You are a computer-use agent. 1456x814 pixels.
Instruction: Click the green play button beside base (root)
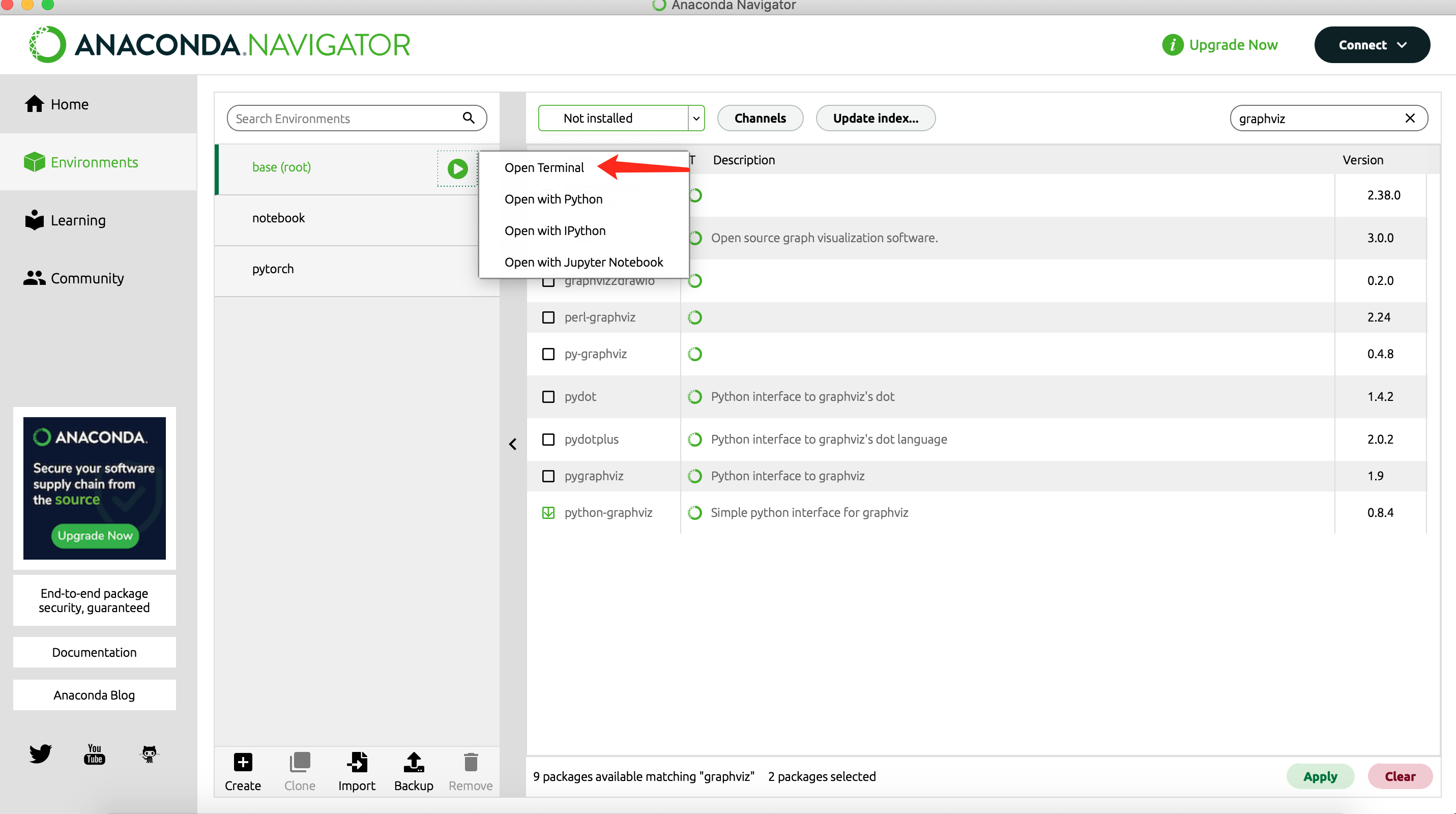tap(457, 168)
